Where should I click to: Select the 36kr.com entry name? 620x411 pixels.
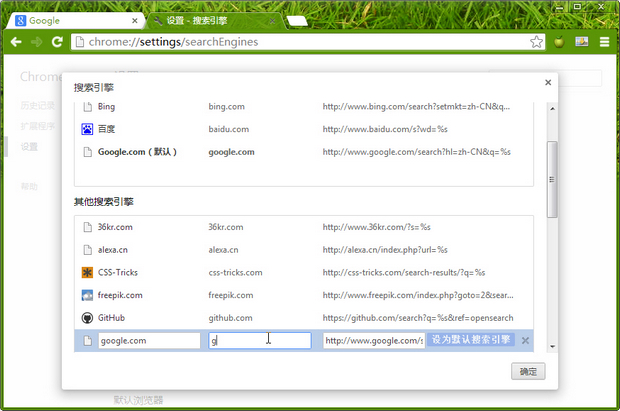click(x=115, y=227)
